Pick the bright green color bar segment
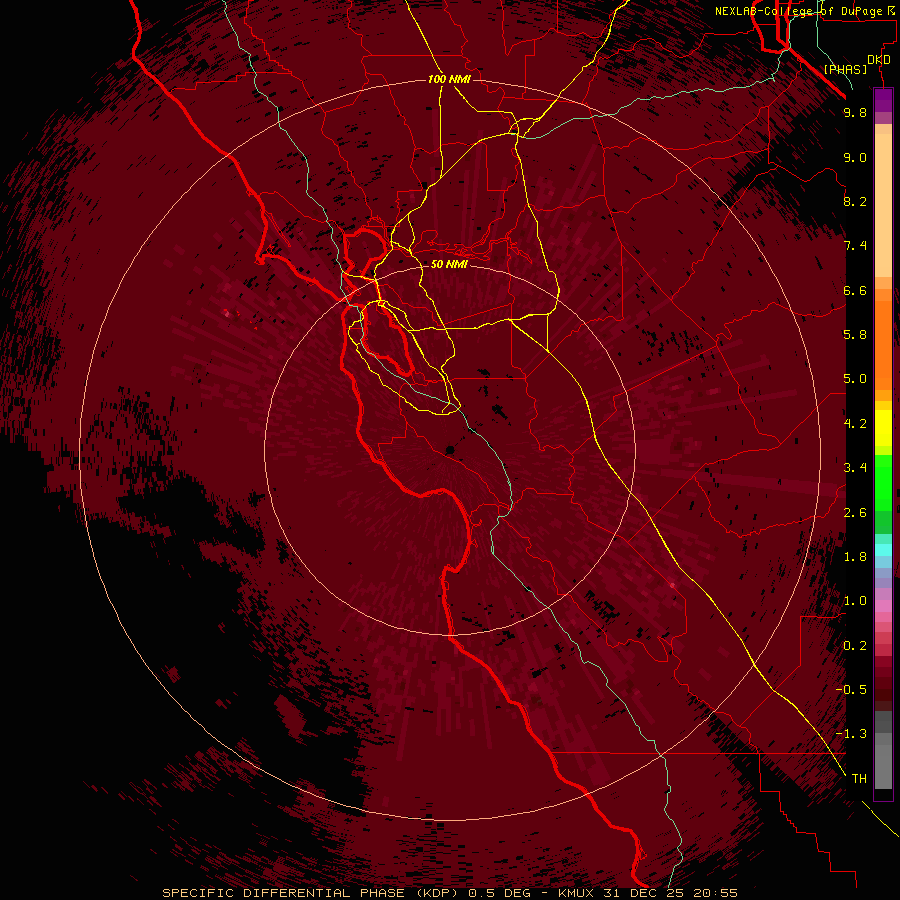 883,482
